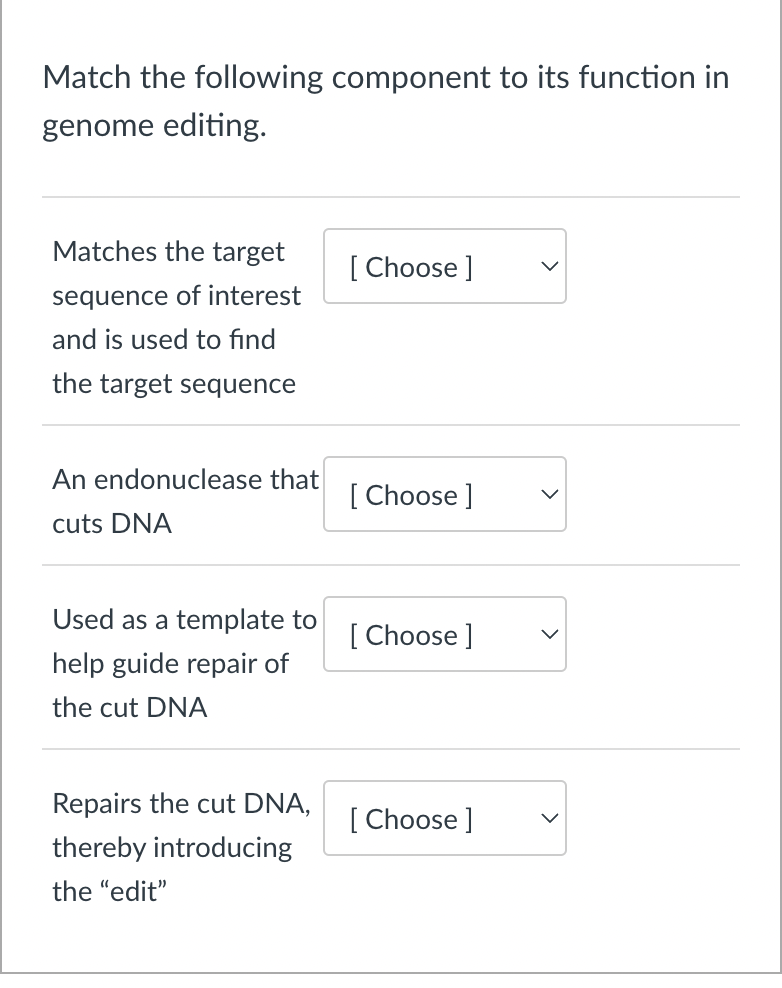This screenshot has width=782, height=988.
Task: Click the chevron on the last Choose dropdown
Action: coord(547,818)
